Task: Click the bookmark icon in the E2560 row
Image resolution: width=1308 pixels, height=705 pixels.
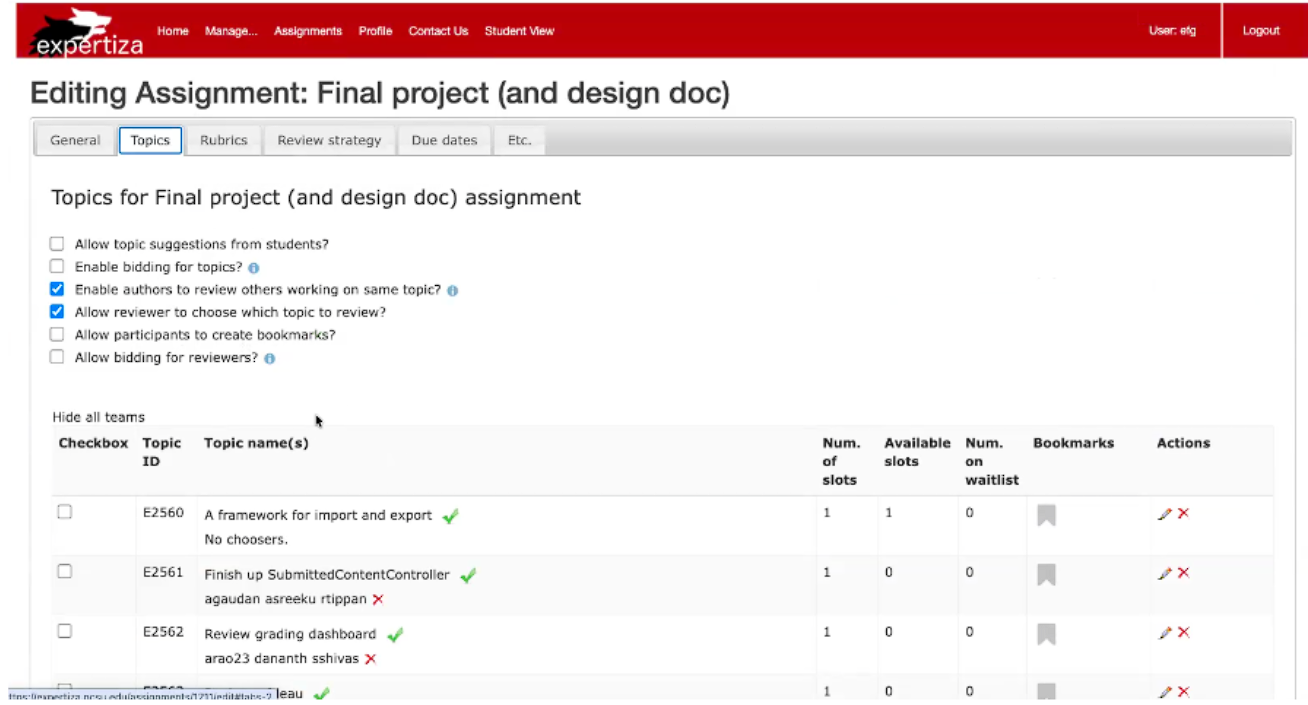Action: [x=1046, y=515]
